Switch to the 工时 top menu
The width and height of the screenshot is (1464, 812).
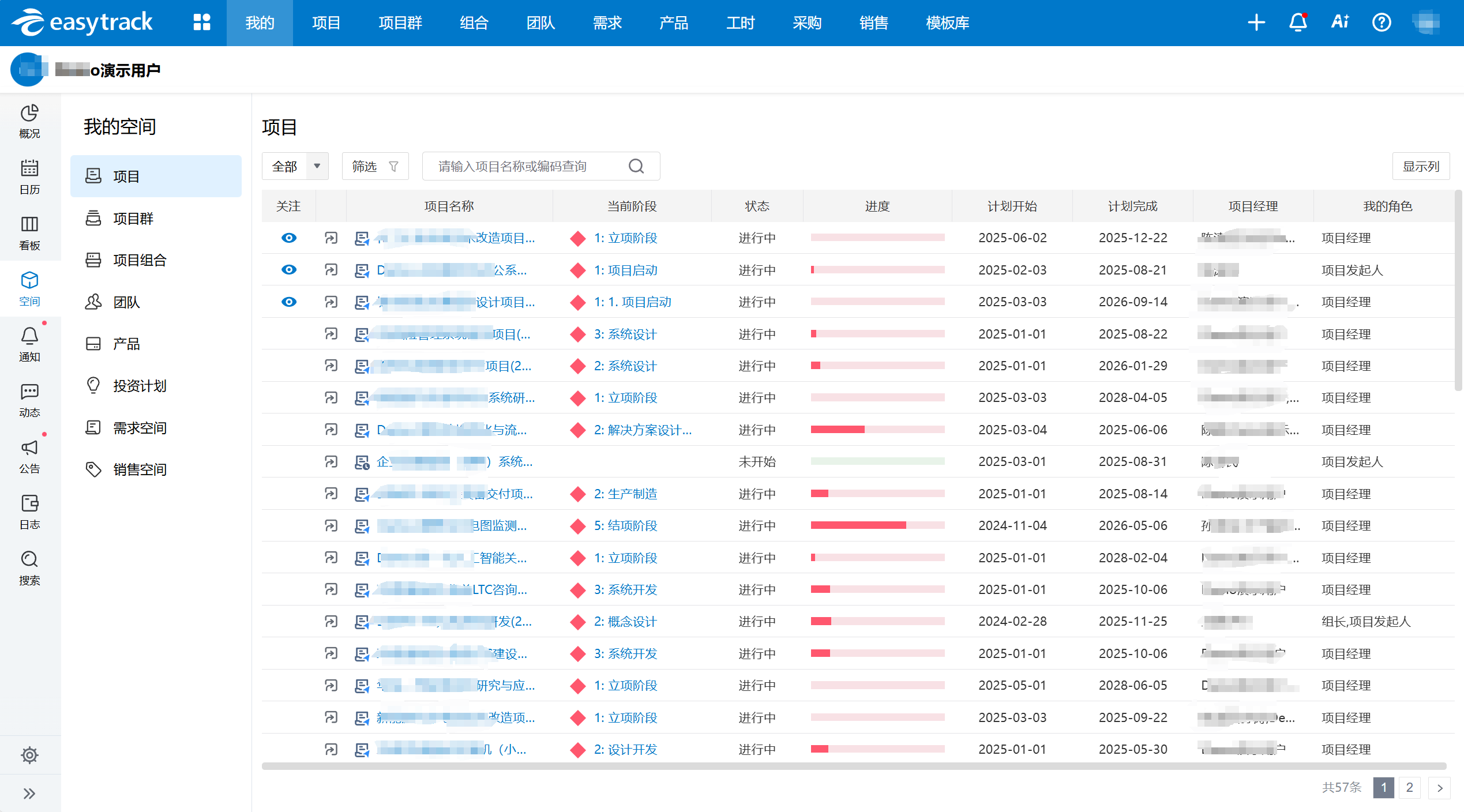[740, 22]
